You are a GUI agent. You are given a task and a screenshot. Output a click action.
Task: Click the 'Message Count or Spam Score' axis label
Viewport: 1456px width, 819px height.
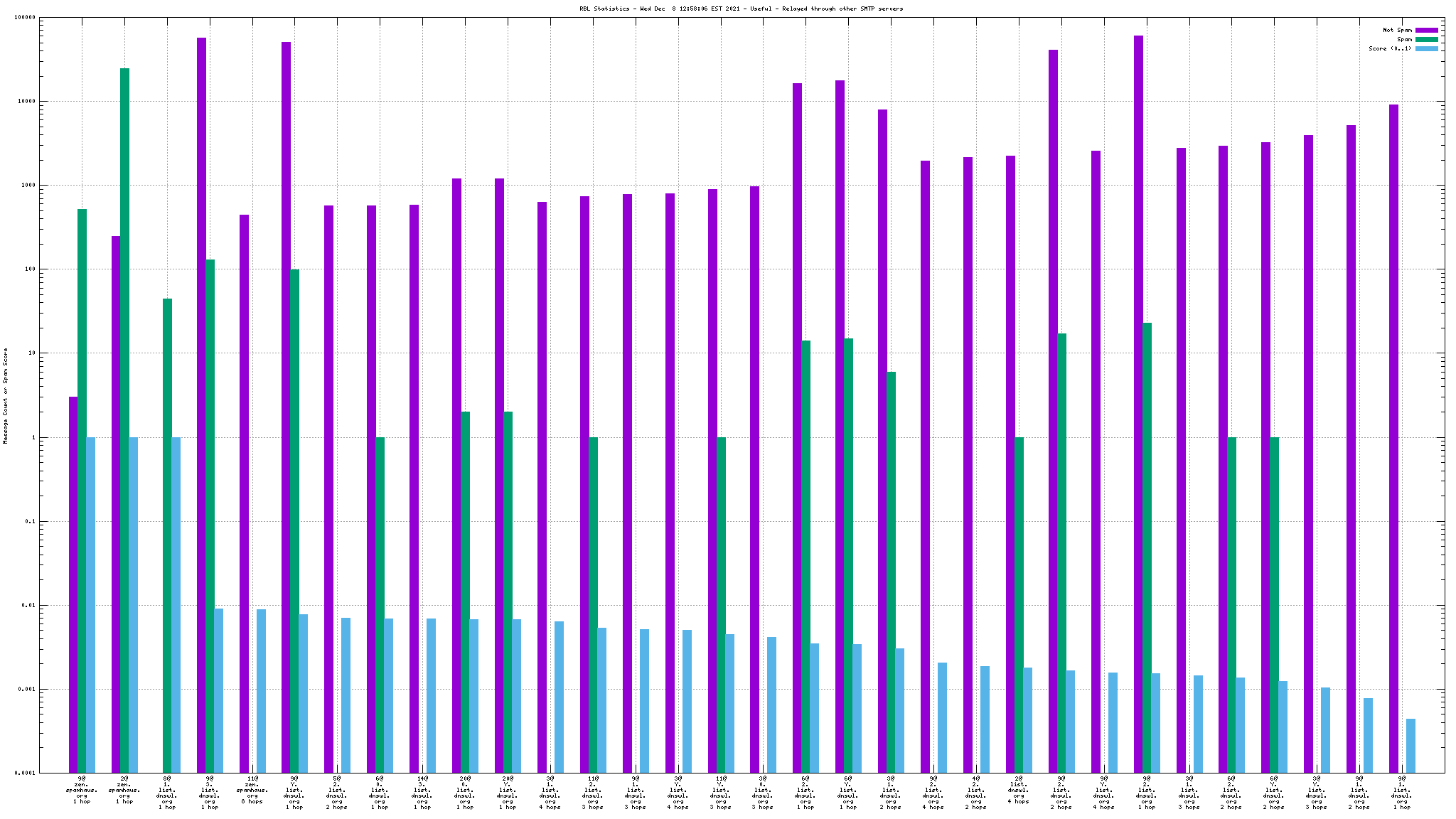click(x=6, y=396)
